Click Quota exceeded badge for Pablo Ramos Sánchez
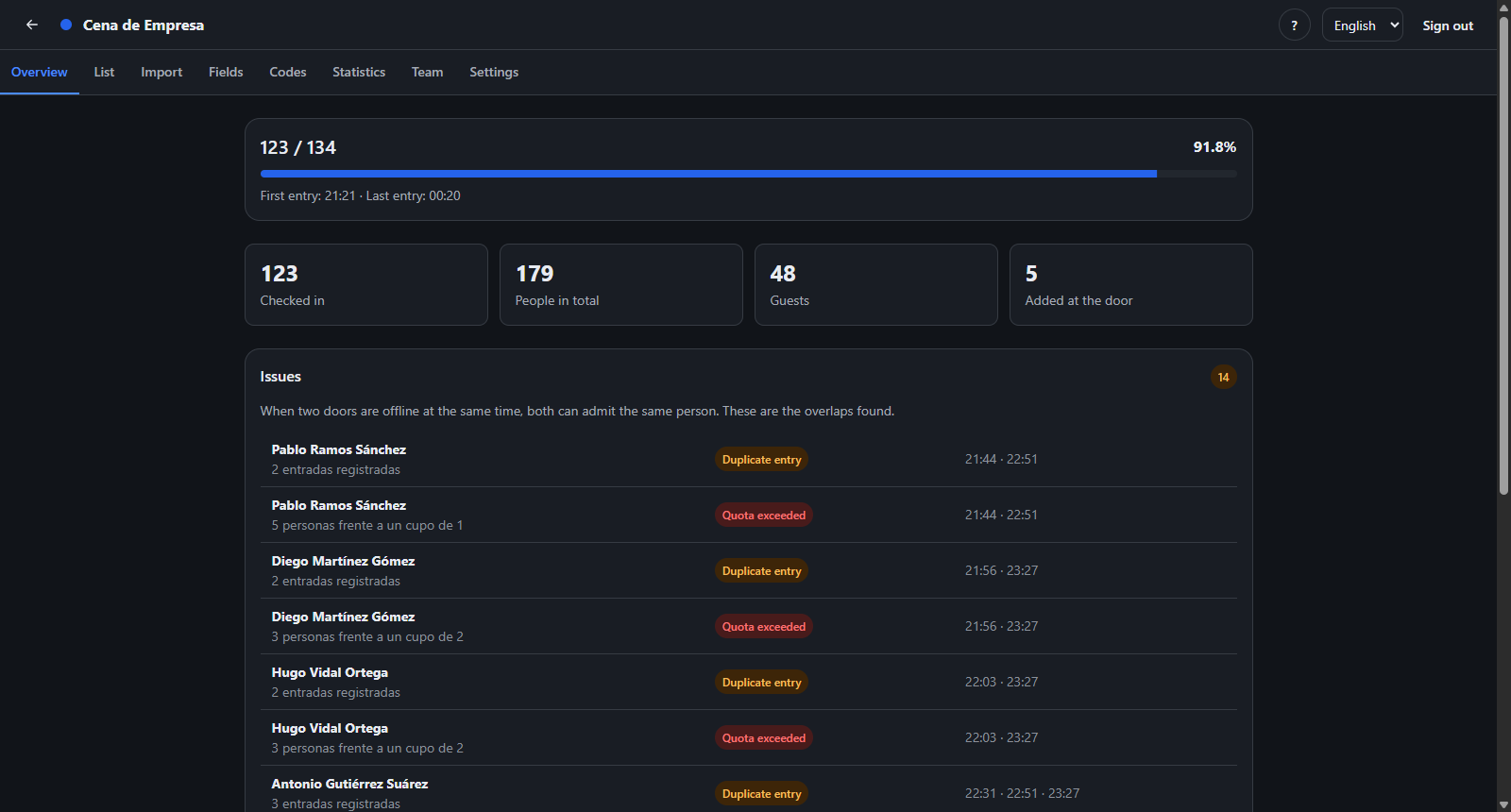The width and height of the screenshot is (1511, 812). [x=764, y=515]
